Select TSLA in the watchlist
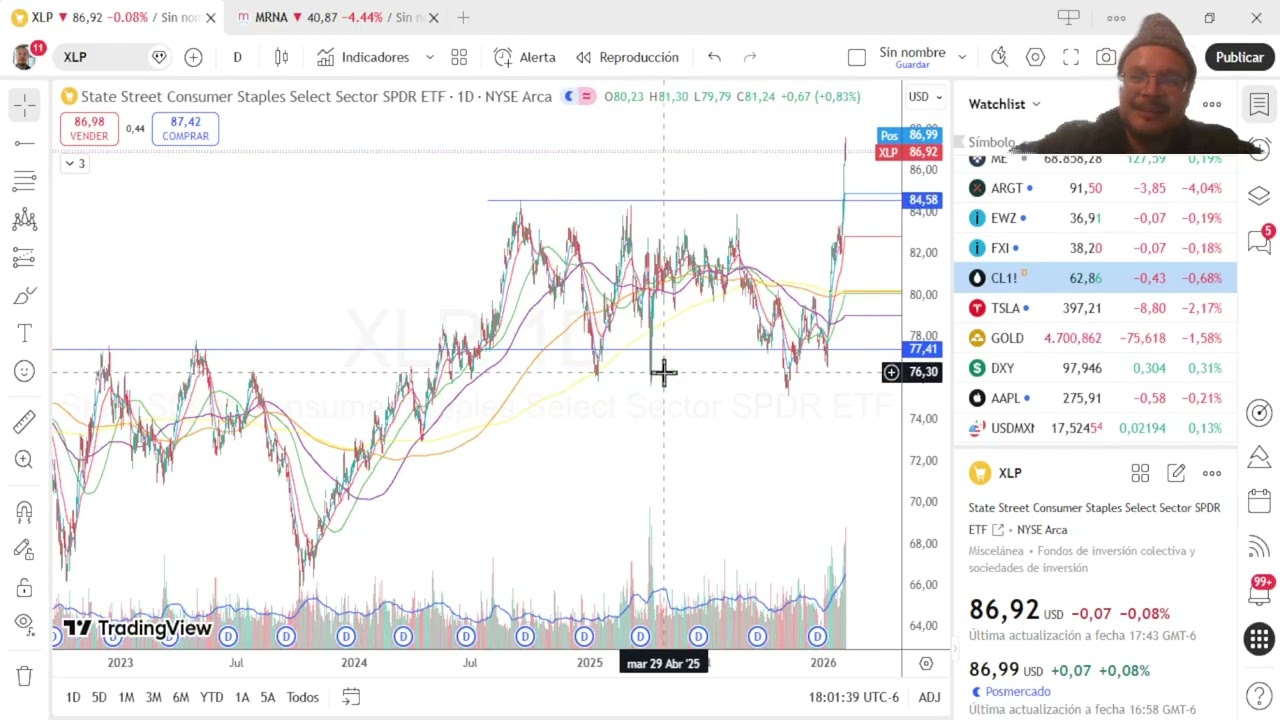Image resolution: width=1280 pixels, height=720 pixels. 1095,308
